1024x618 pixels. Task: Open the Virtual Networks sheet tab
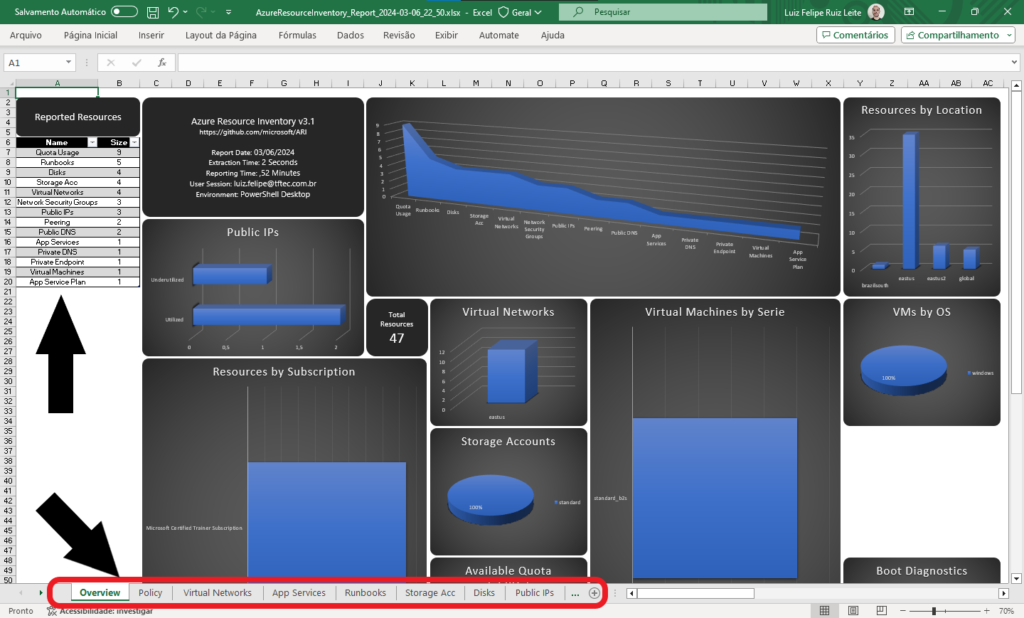pyautogui.click(x=217, y=593)
